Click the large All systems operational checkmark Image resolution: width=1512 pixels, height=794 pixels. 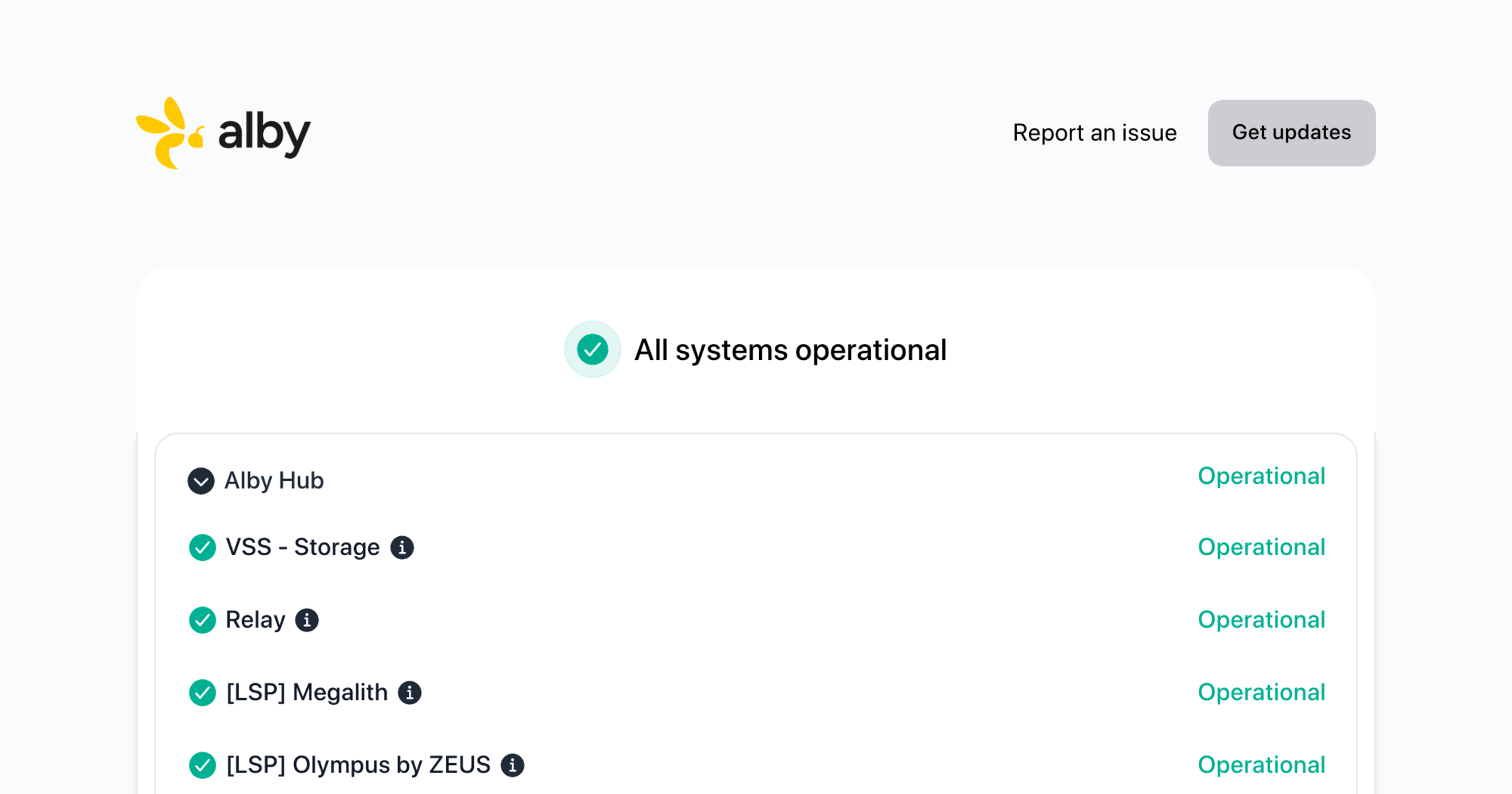pyautogui.click(x=592, y=350)
